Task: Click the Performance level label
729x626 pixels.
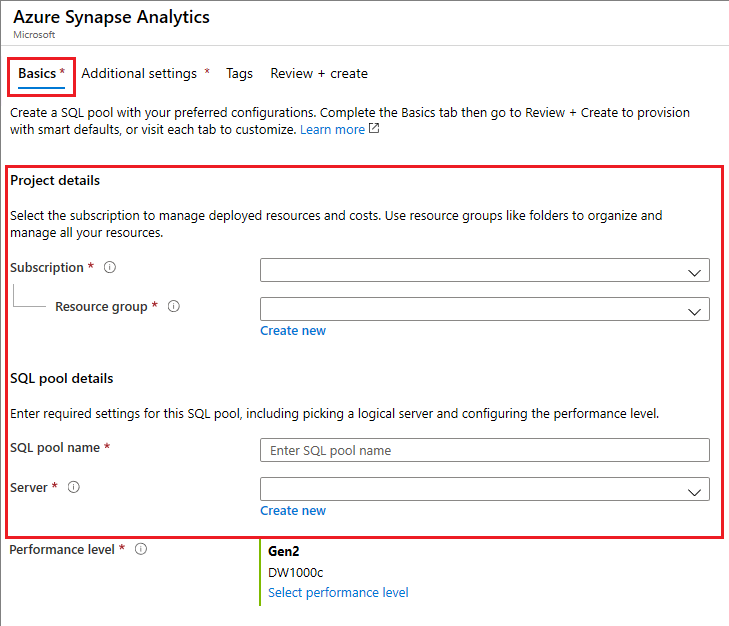Action: [62, 550]
